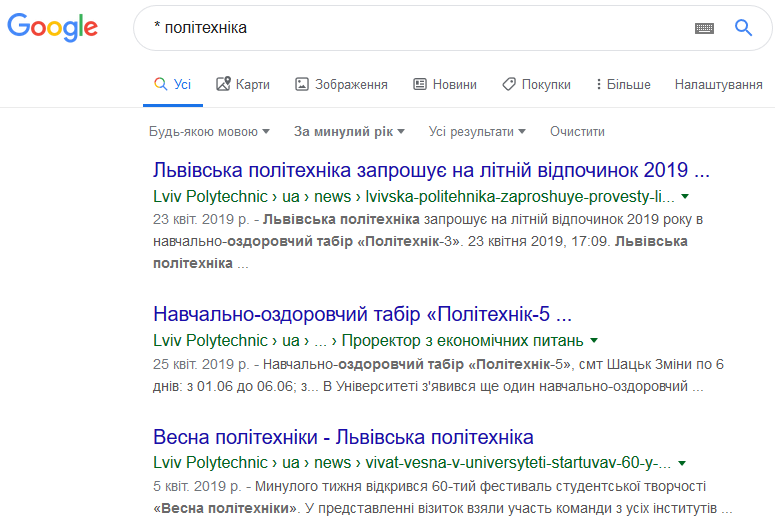Viewport: 775px width, 532px height.
Task: Open the Весна політехніки result link
Action: coord(343,437)
